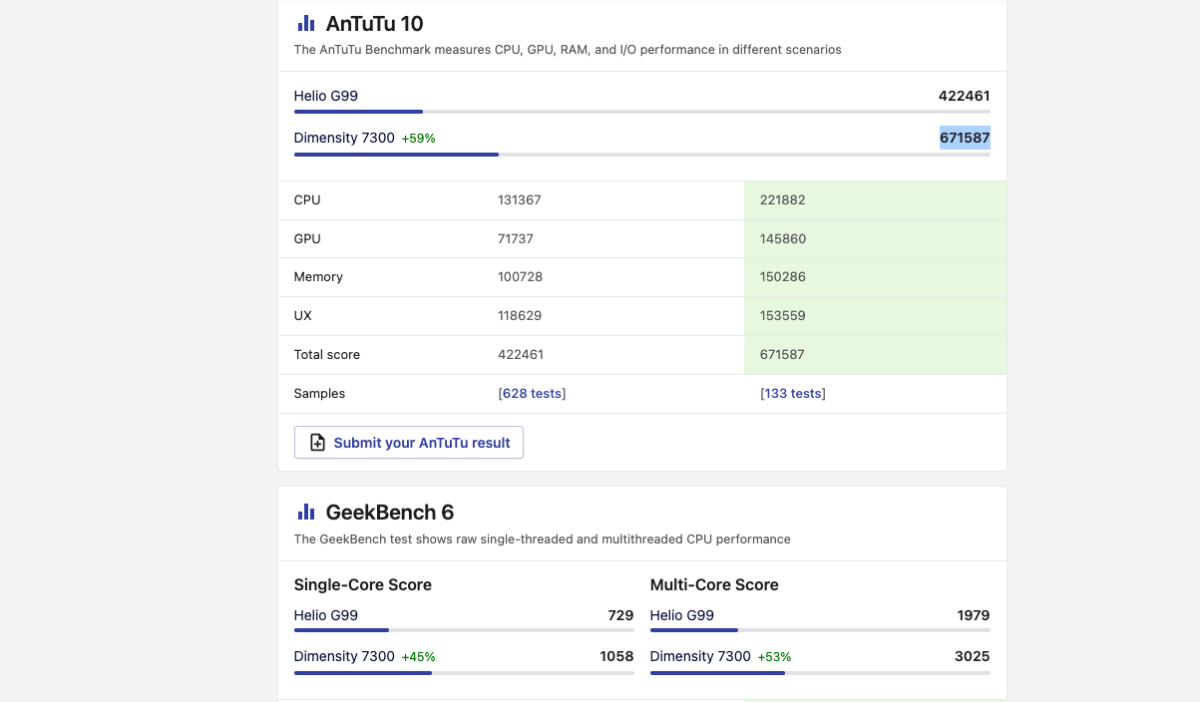Click the Helio G99 AnTuTu score bar
The width and height of the screenshot is (1200, 702).
(x=358, y=112)
